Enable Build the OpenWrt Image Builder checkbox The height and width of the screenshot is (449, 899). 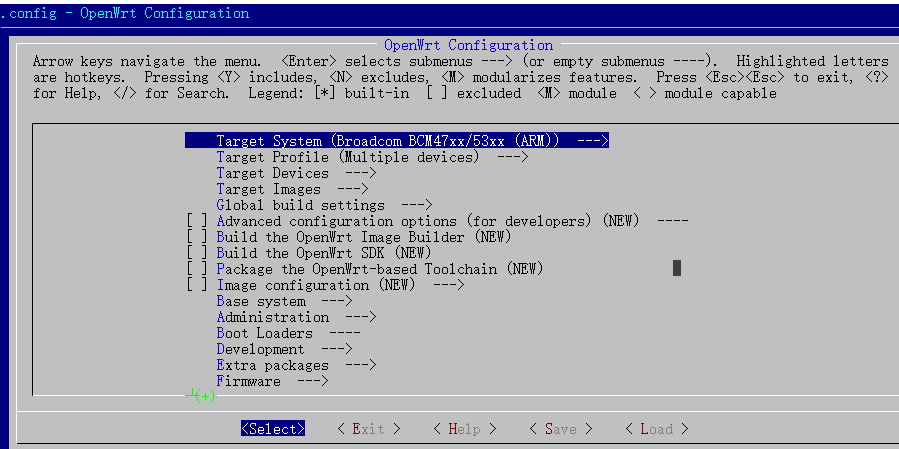click(x=197, y=237)
